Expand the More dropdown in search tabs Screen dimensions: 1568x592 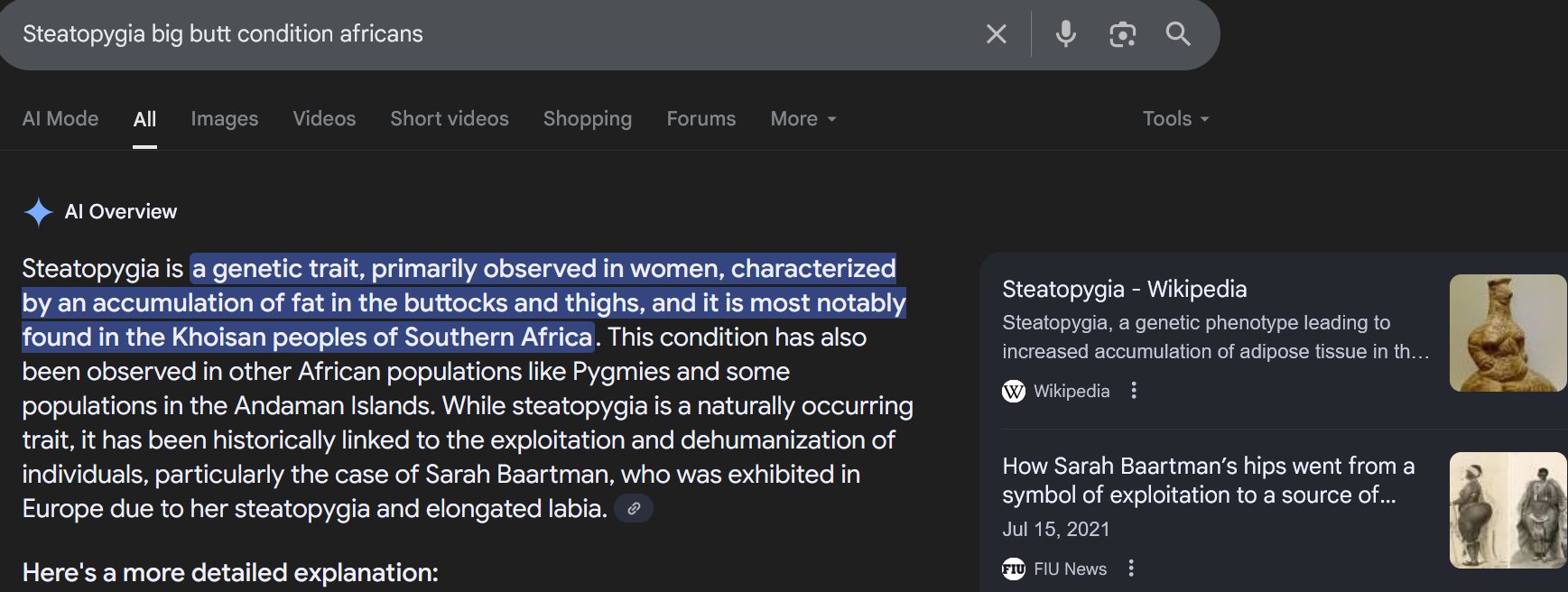point(803,119)
